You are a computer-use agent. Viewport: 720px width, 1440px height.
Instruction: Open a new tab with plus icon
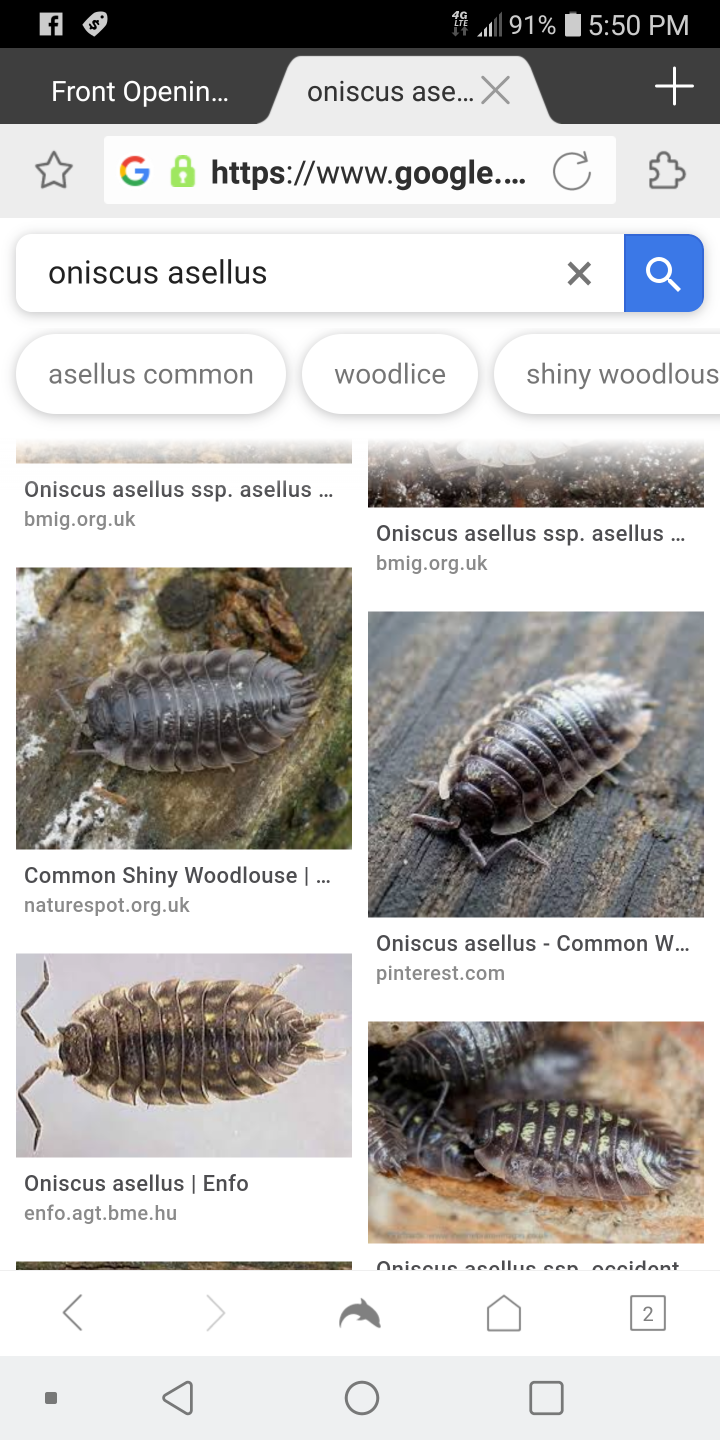[x=674, y=87]
